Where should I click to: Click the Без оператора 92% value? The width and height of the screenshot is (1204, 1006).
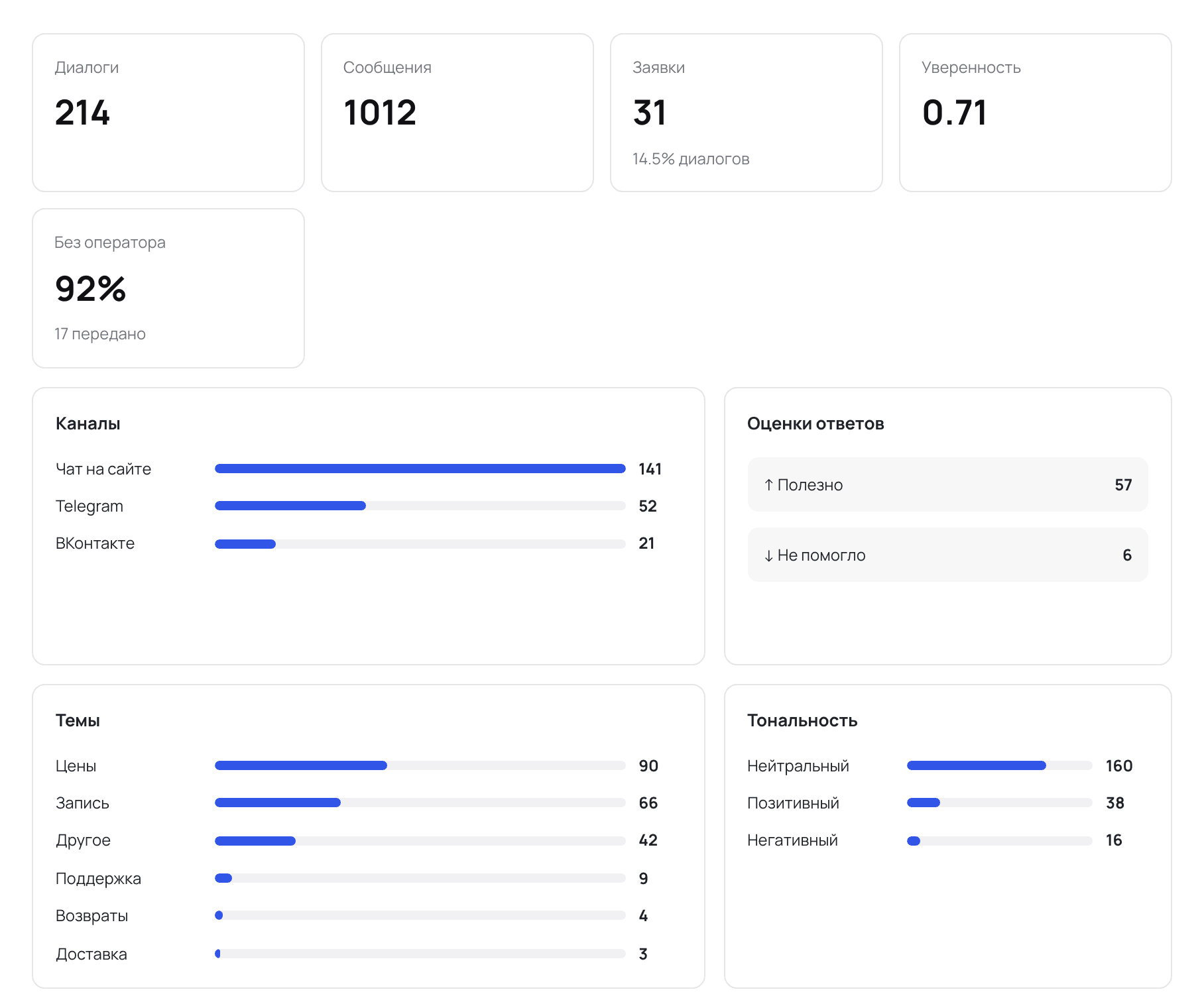pyautogui.click(x=91, y=288)
